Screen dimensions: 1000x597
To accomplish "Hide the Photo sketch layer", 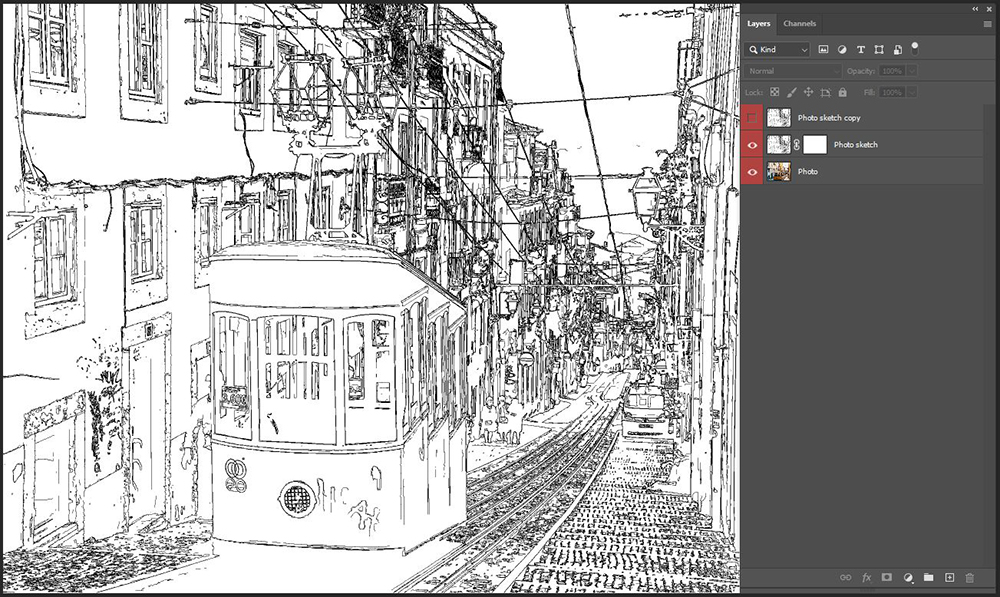I will pos(752,145).
